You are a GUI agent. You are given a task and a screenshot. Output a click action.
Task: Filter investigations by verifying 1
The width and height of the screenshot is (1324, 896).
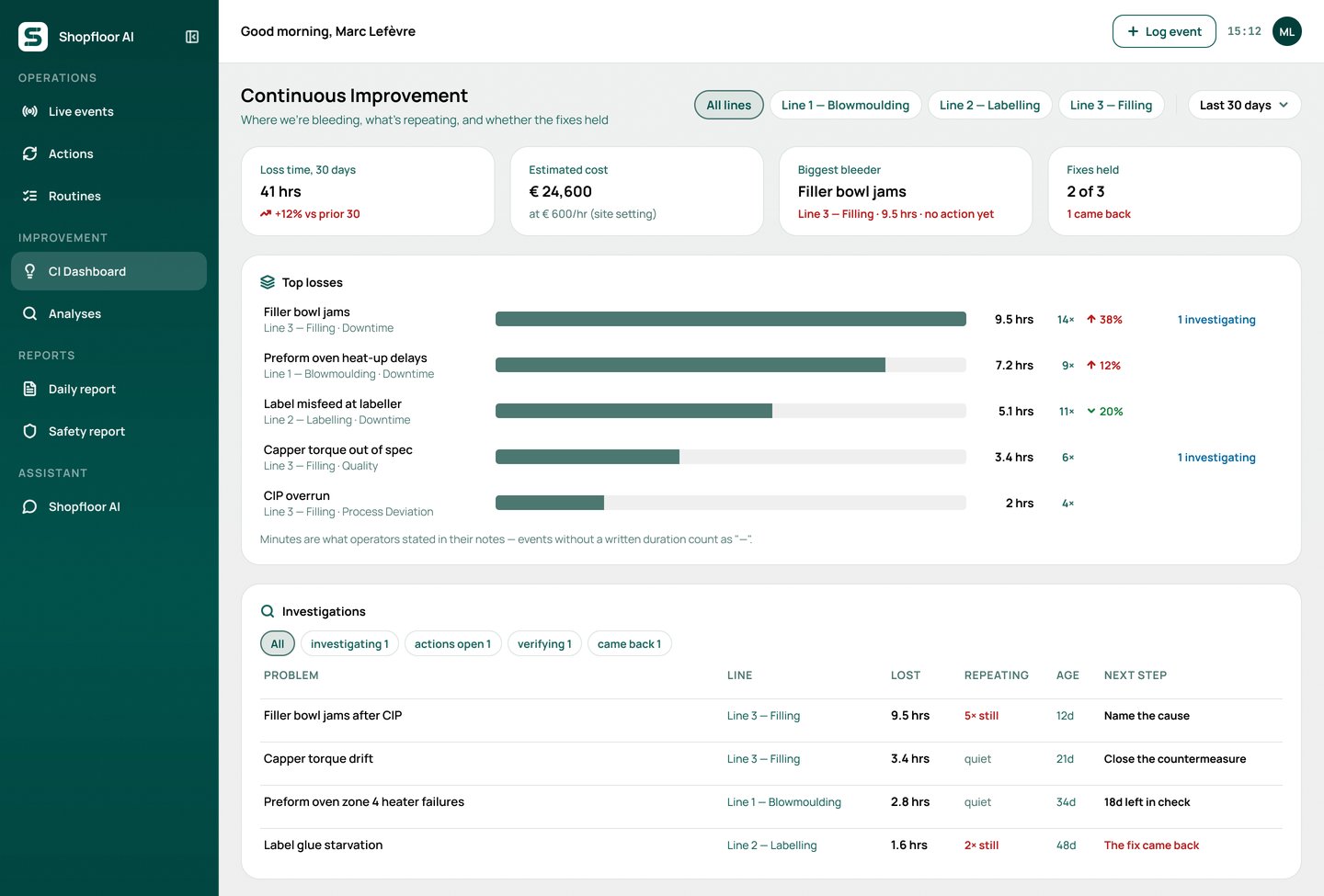(544, 643)
